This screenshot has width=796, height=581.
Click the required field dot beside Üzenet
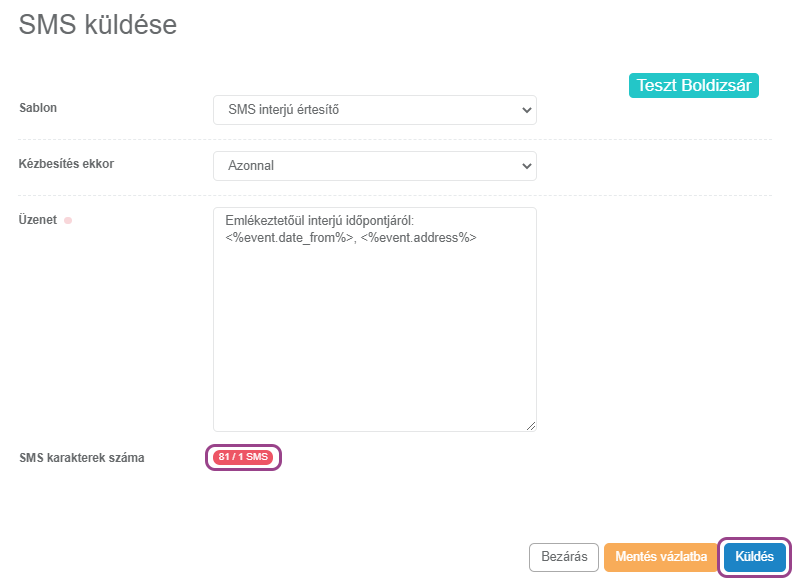pos(68,220)
